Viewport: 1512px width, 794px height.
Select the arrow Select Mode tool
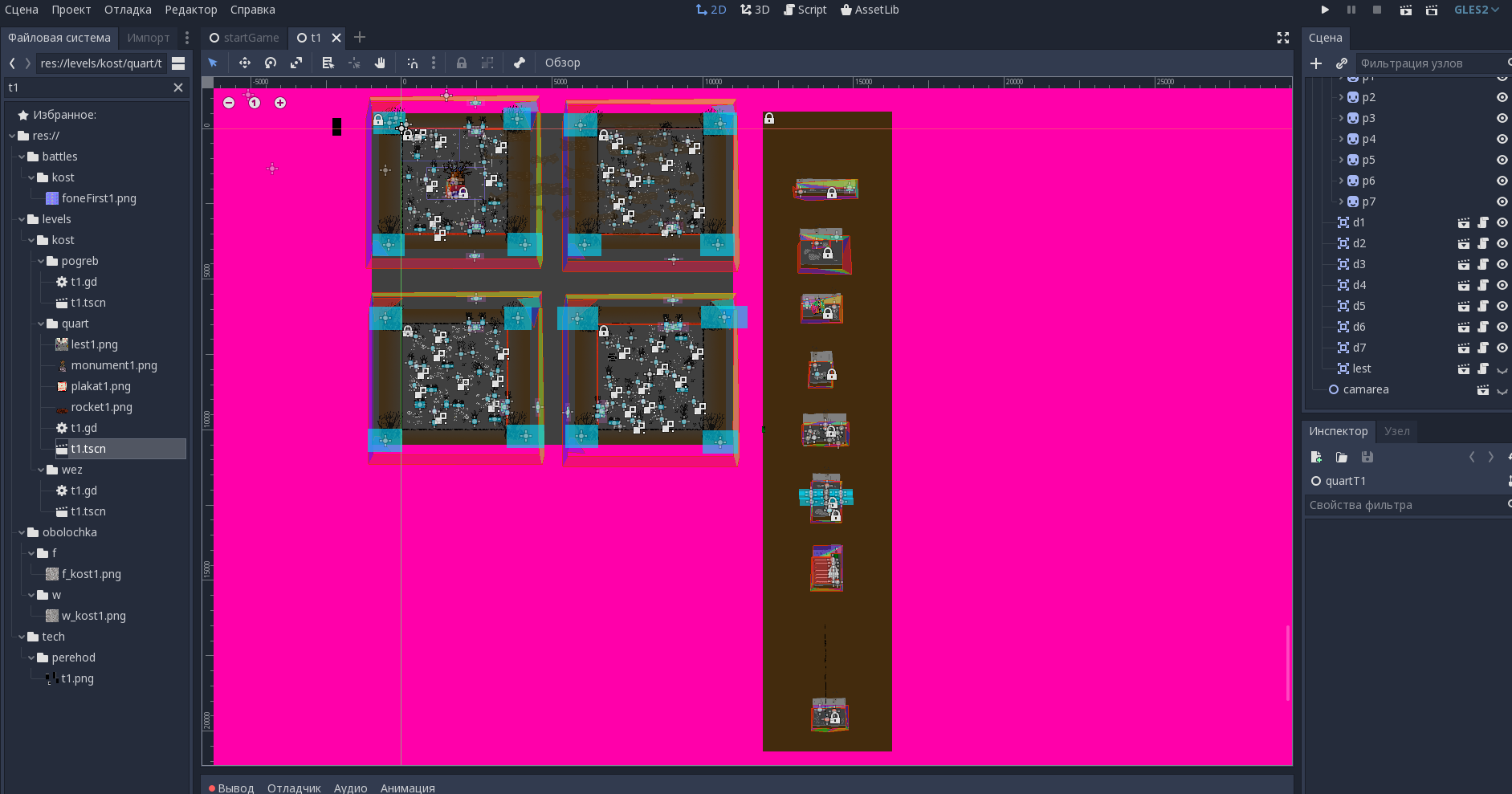click(213, 63)
